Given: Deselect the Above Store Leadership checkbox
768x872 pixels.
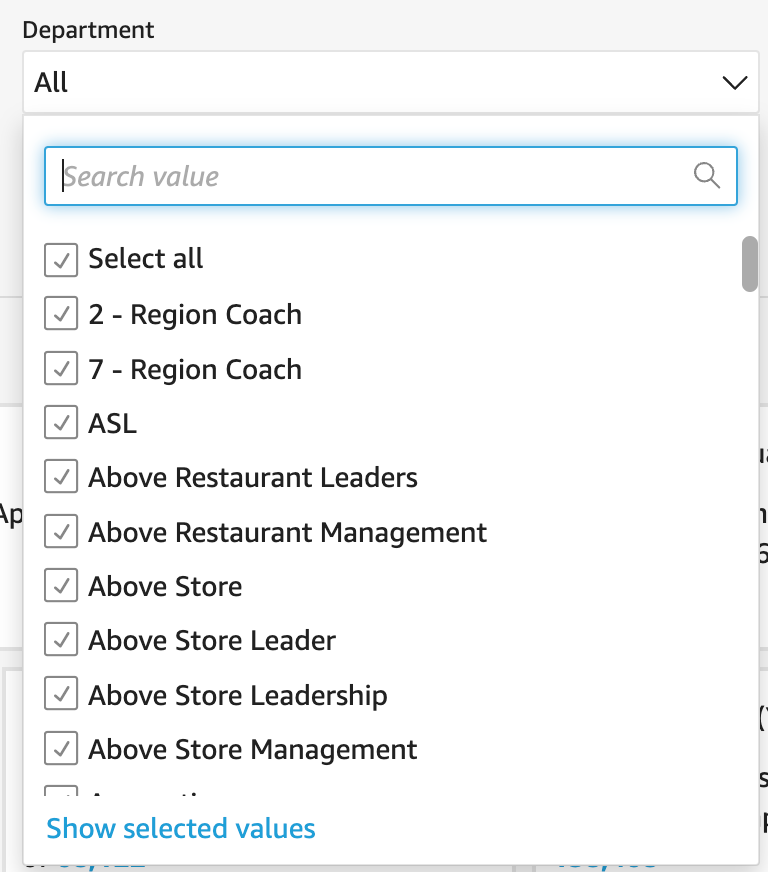Looking at the screenshot, I should coord(61,696).
